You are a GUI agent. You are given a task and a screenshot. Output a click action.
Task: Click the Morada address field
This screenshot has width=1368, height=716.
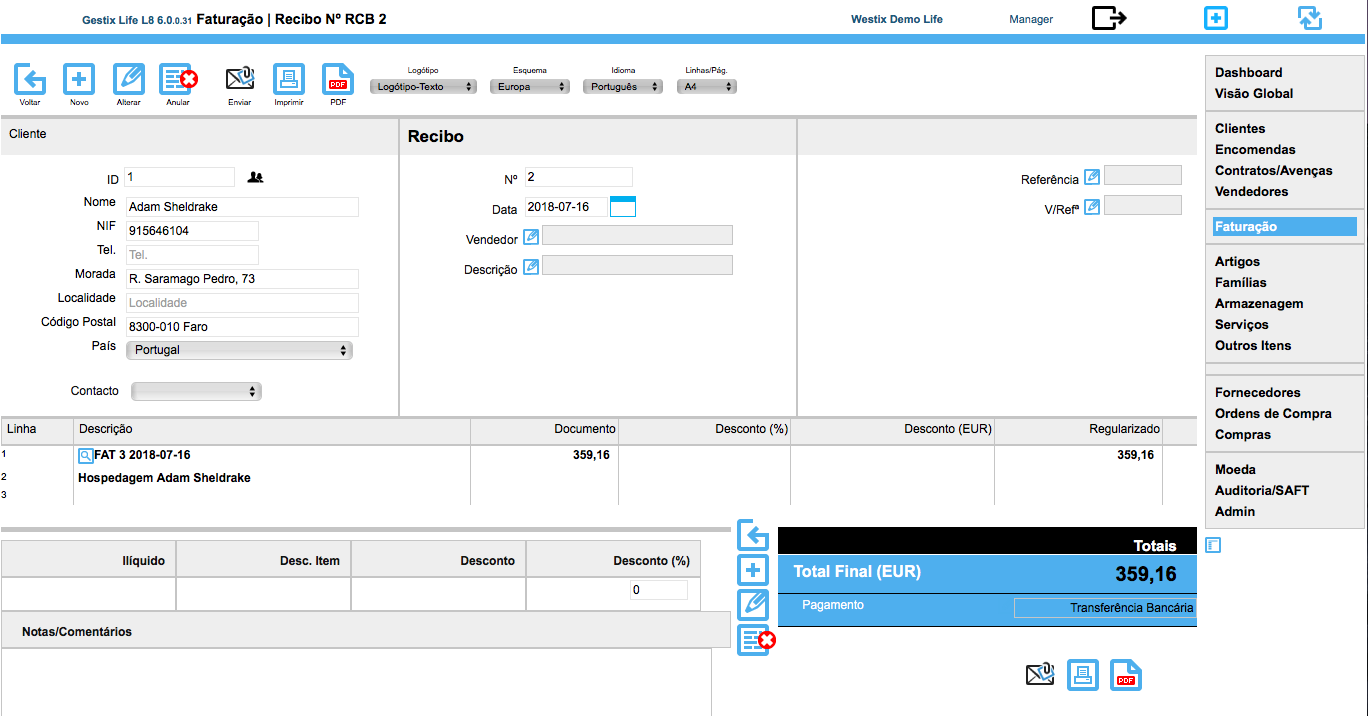[x=242, y=279]
